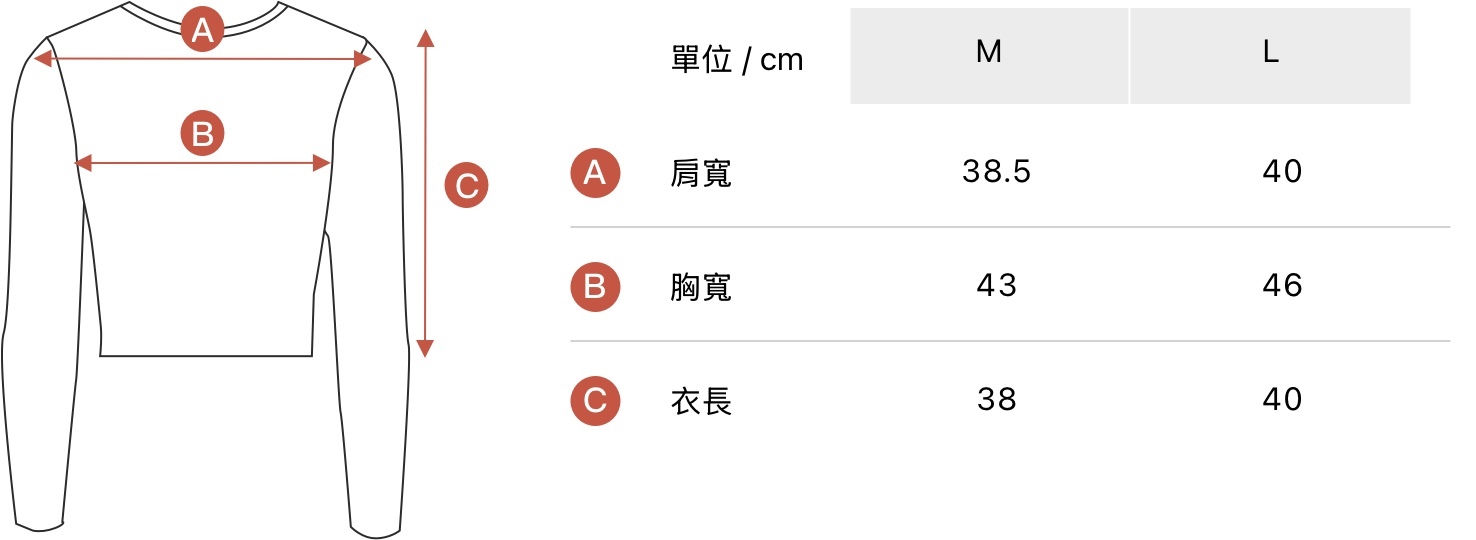Click the 肩寬 row label

tap(701, 174)
